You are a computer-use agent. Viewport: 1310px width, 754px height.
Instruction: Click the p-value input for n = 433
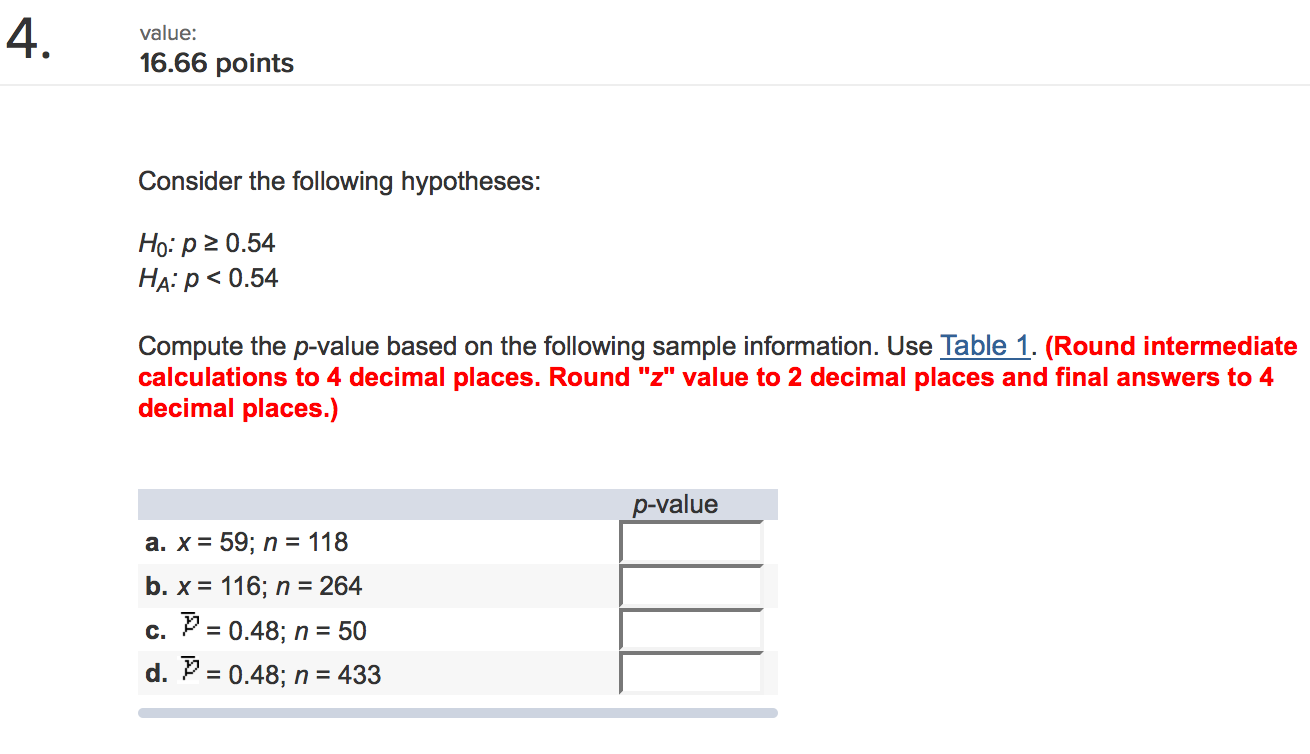(x=691, y=673)
